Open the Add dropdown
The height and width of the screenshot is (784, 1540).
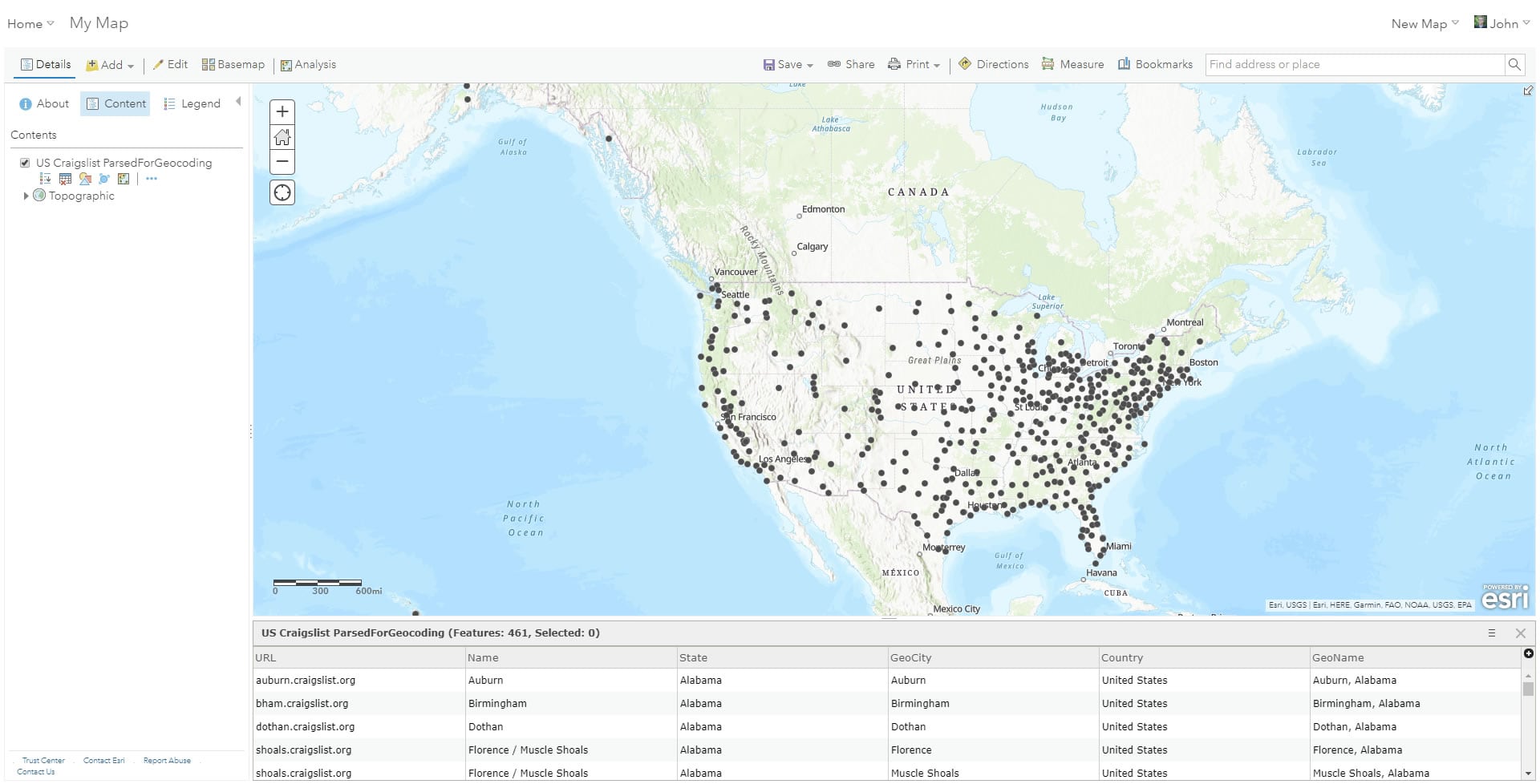(111, 65)
